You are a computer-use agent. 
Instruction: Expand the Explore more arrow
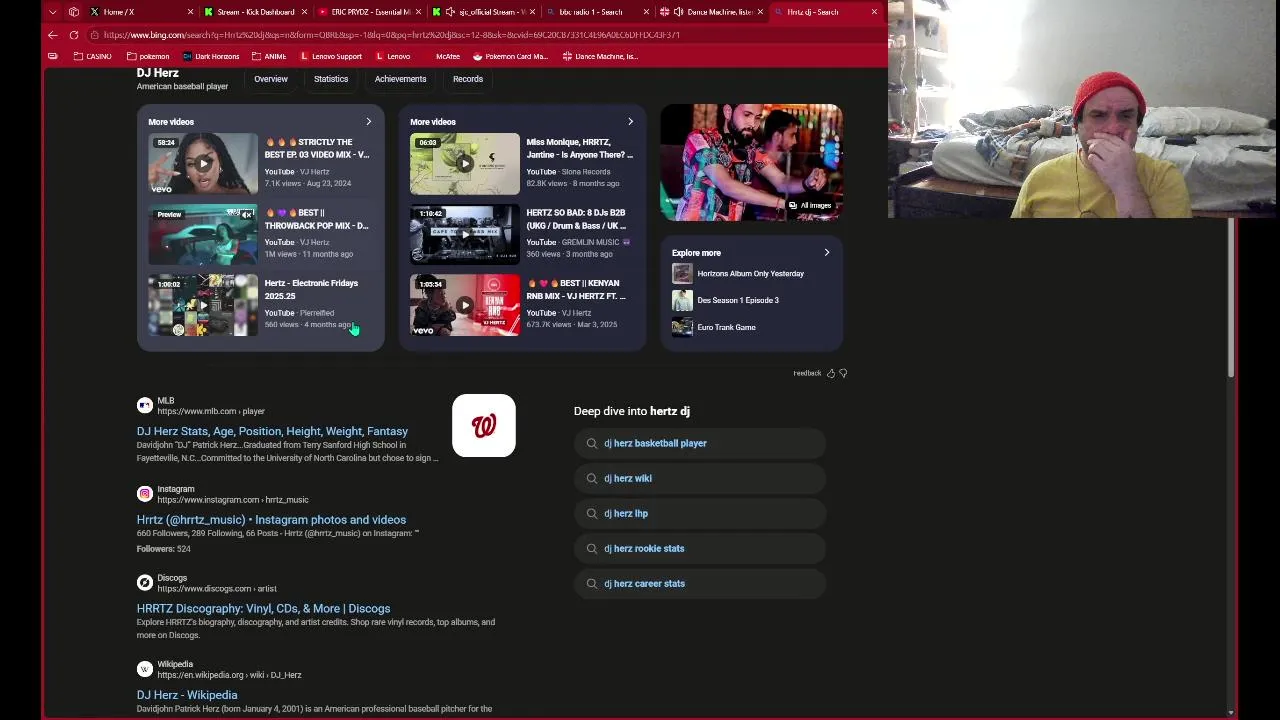tap(827, 253)
